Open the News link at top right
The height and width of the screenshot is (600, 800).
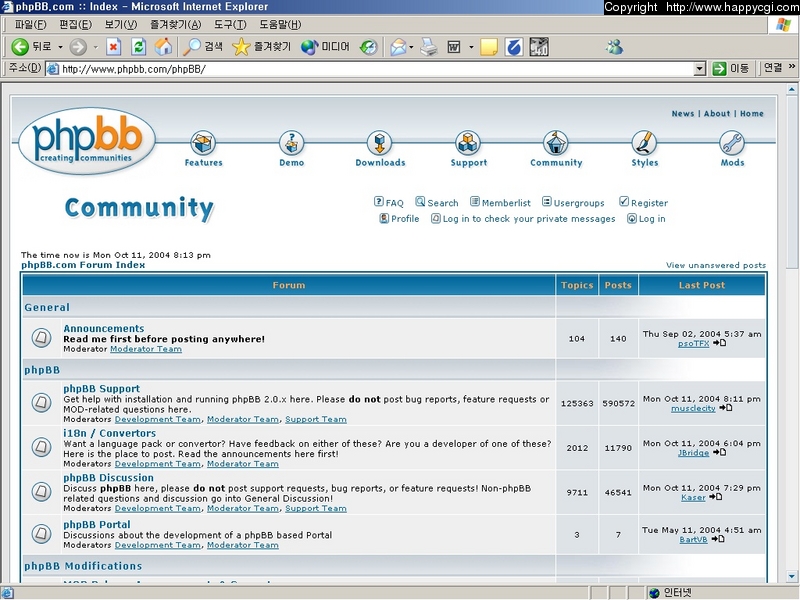(683, 114)
